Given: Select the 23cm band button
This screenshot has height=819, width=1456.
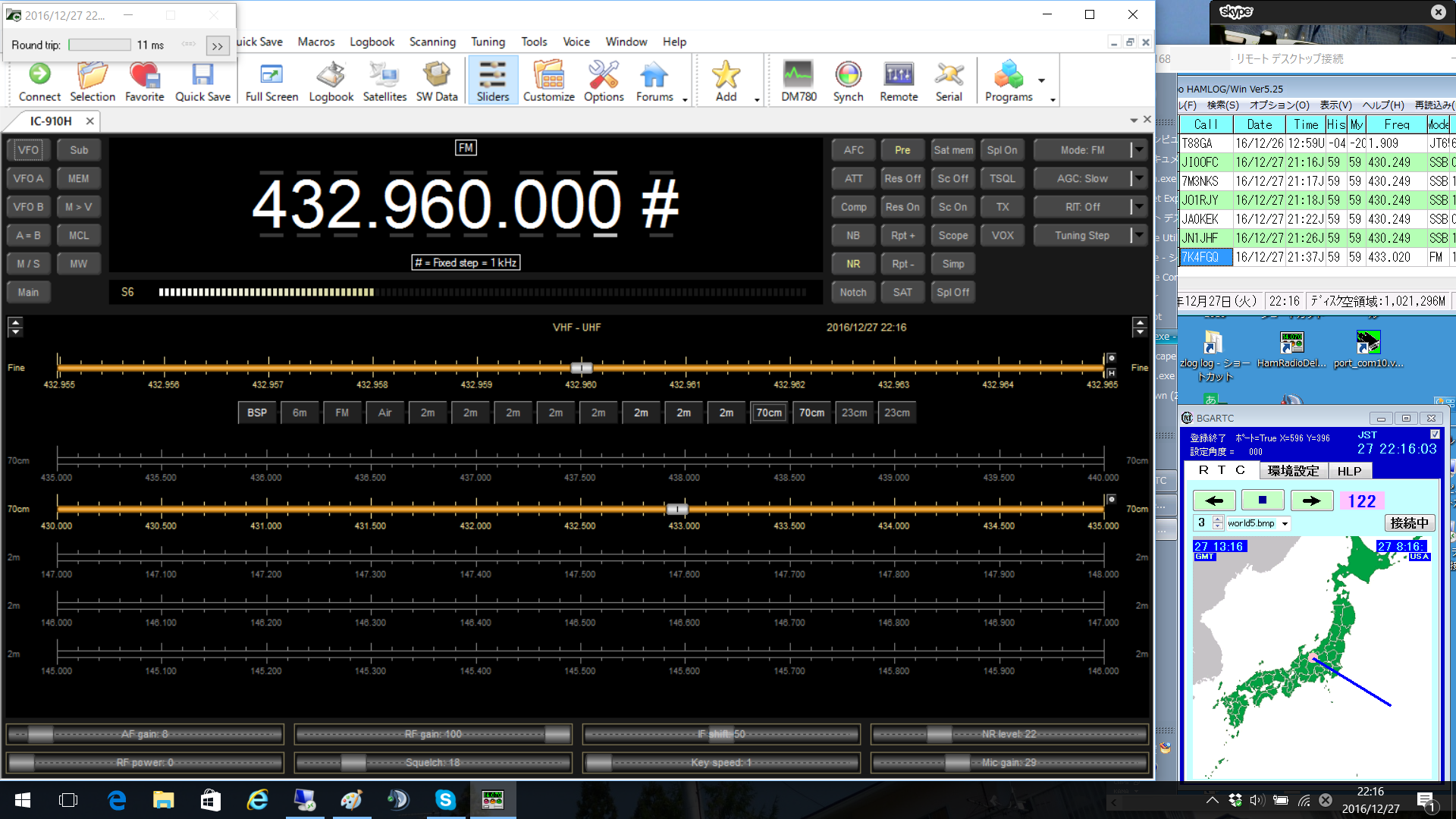Looking at the screenshot, I should tap(854, 413).
